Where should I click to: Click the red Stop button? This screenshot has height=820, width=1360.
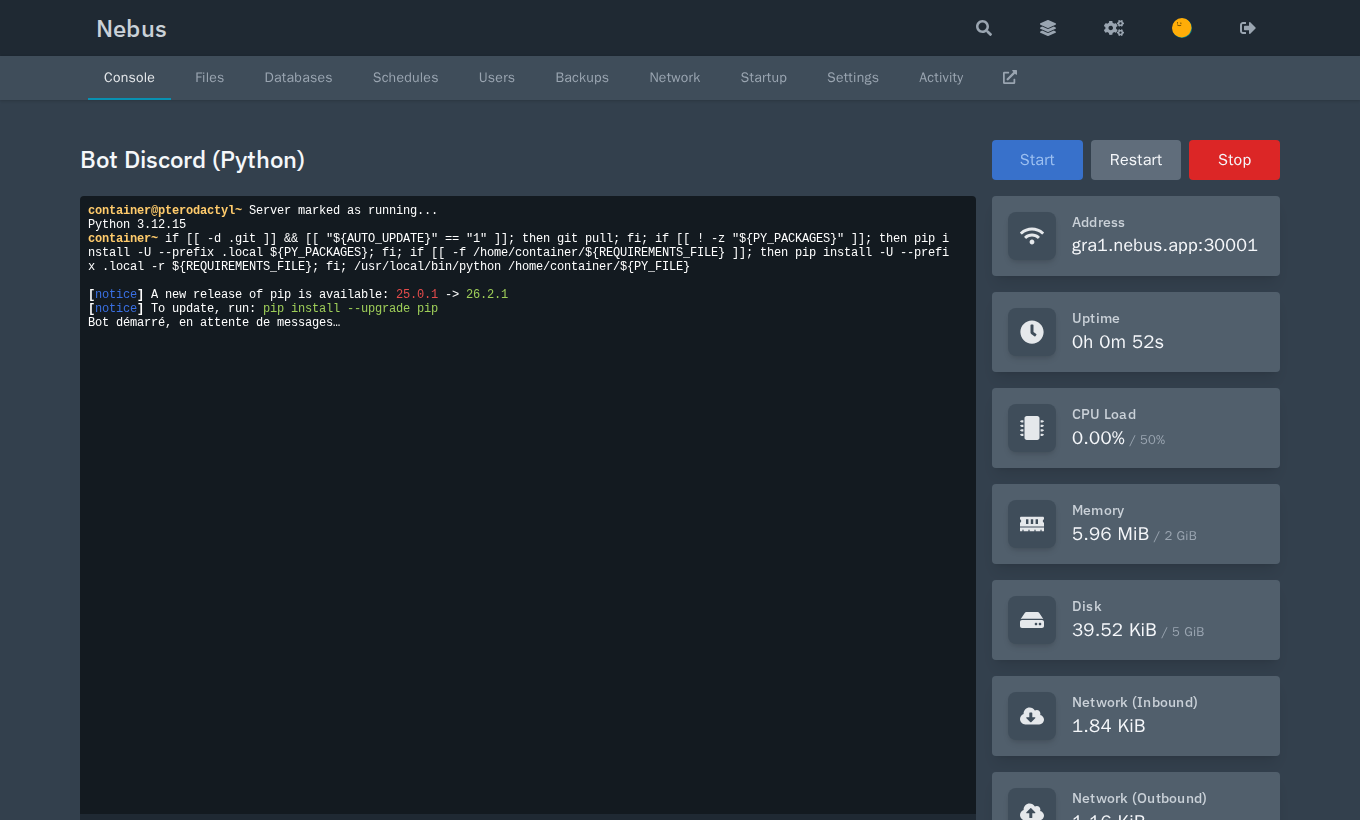[x=1234, y=160]
